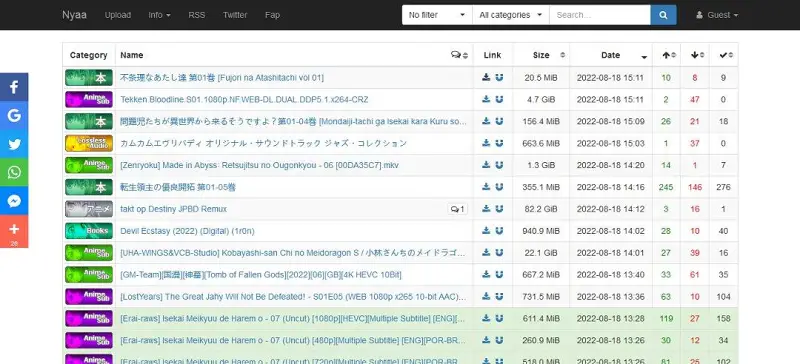Click category icon of Tekken Bloodline row
Viewport: 800px width, 364px height.
[89, 100]
